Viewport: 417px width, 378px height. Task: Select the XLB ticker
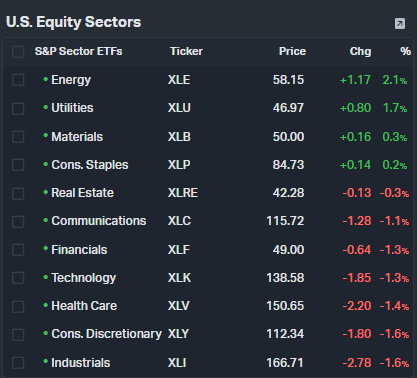[x=179, y=137]
